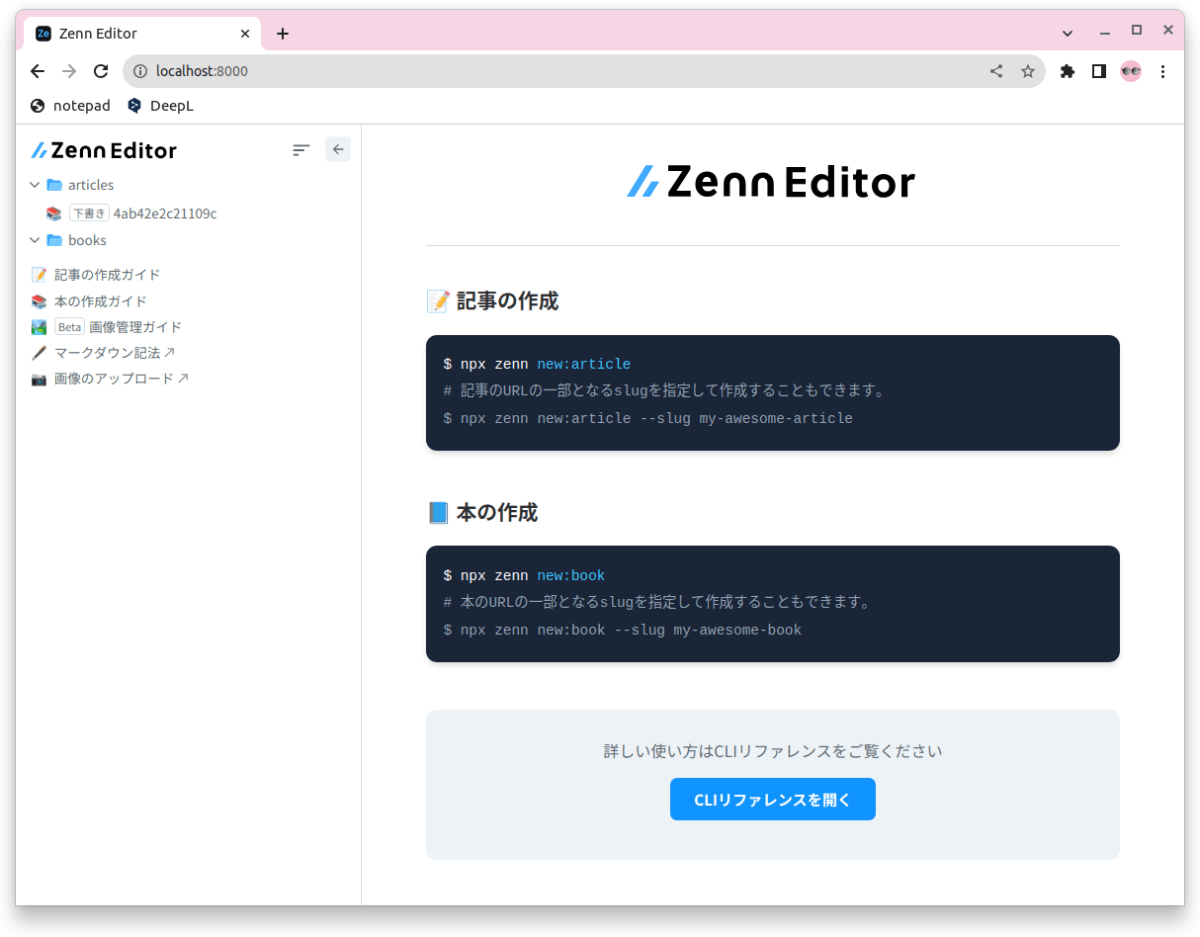Screen dimensions: 1200x937
Task: Click the large Zenn Editor main logo
Action: click(772, 182)
